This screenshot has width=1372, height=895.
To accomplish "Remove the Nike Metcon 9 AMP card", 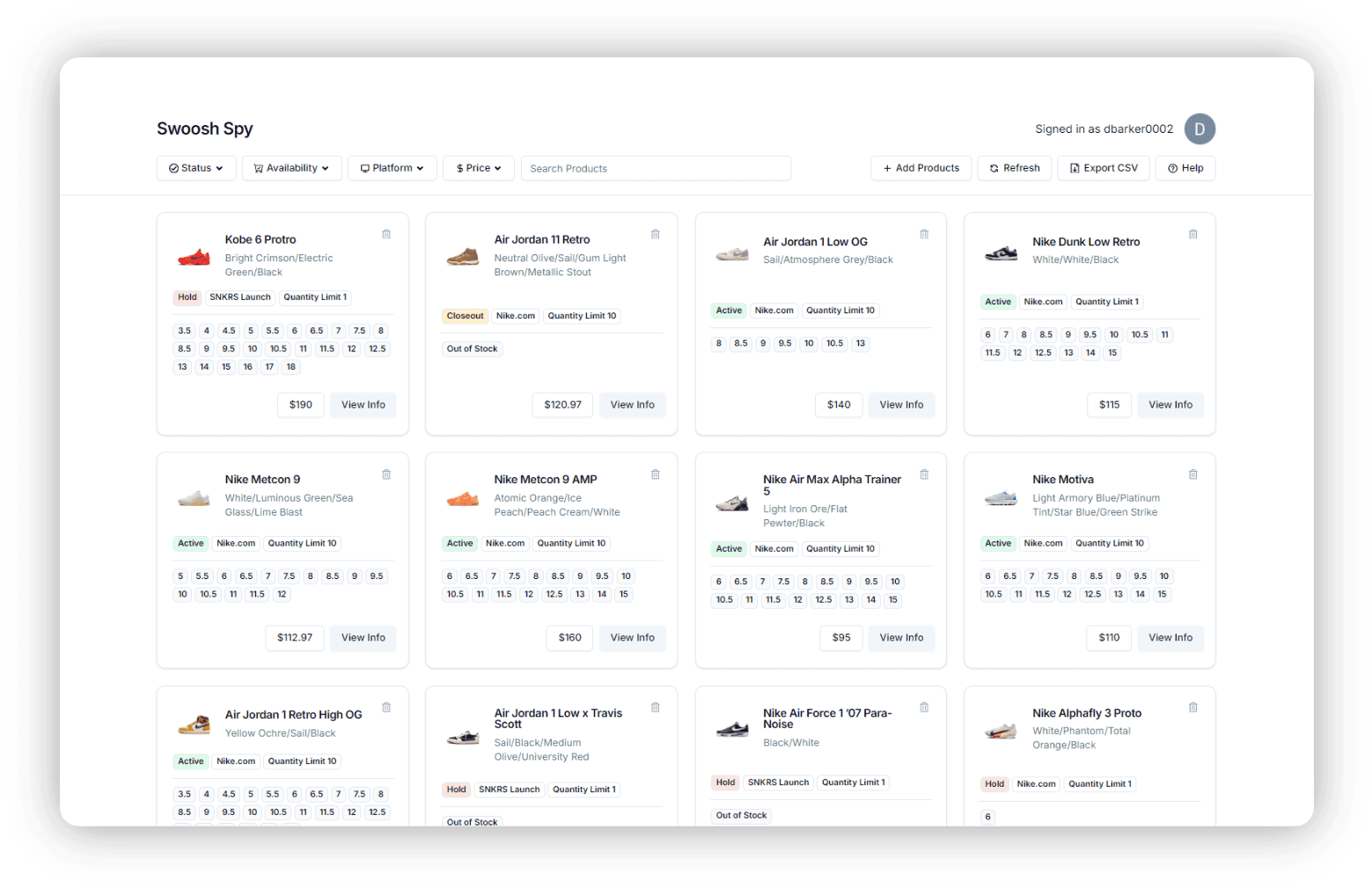I will [x=656, y=474].
